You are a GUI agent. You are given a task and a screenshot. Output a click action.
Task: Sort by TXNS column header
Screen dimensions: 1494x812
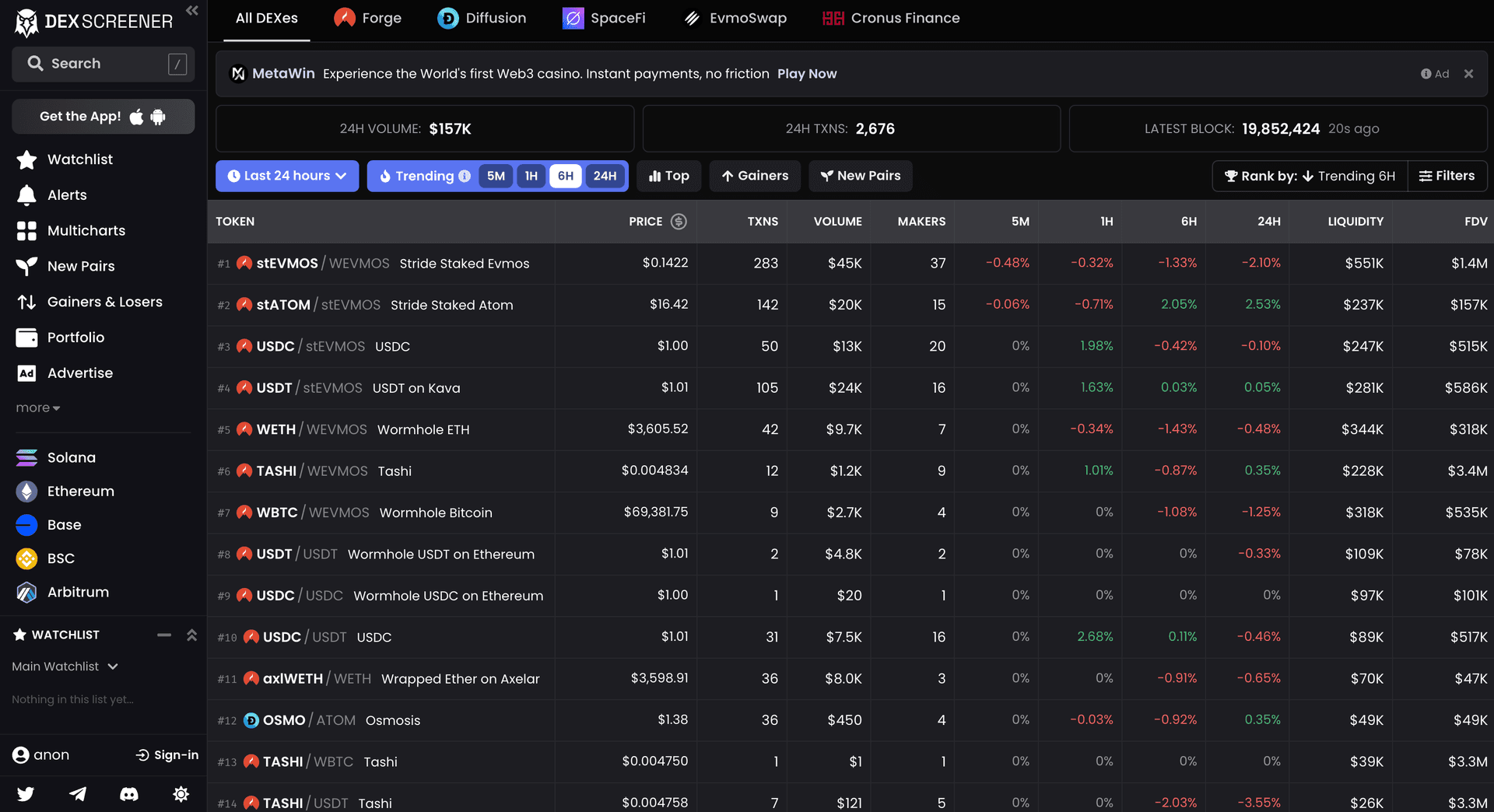[763, 222]
